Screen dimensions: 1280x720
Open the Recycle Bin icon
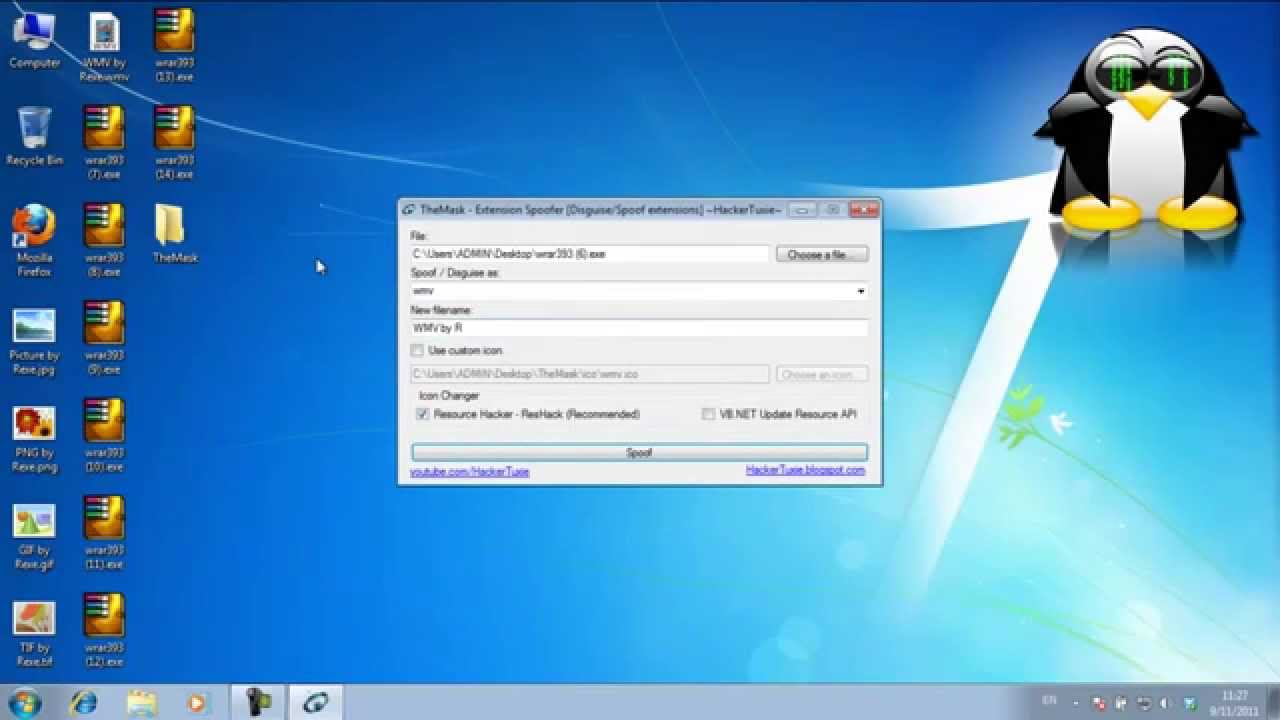(34, 136)
